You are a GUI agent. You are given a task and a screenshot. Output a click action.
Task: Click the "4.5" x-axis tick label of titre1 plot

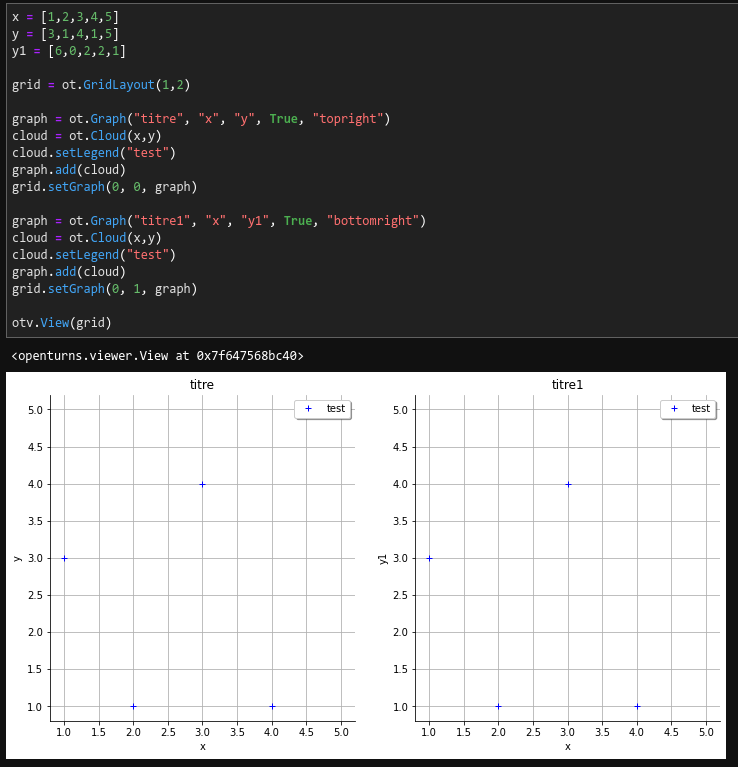[671, 732]
